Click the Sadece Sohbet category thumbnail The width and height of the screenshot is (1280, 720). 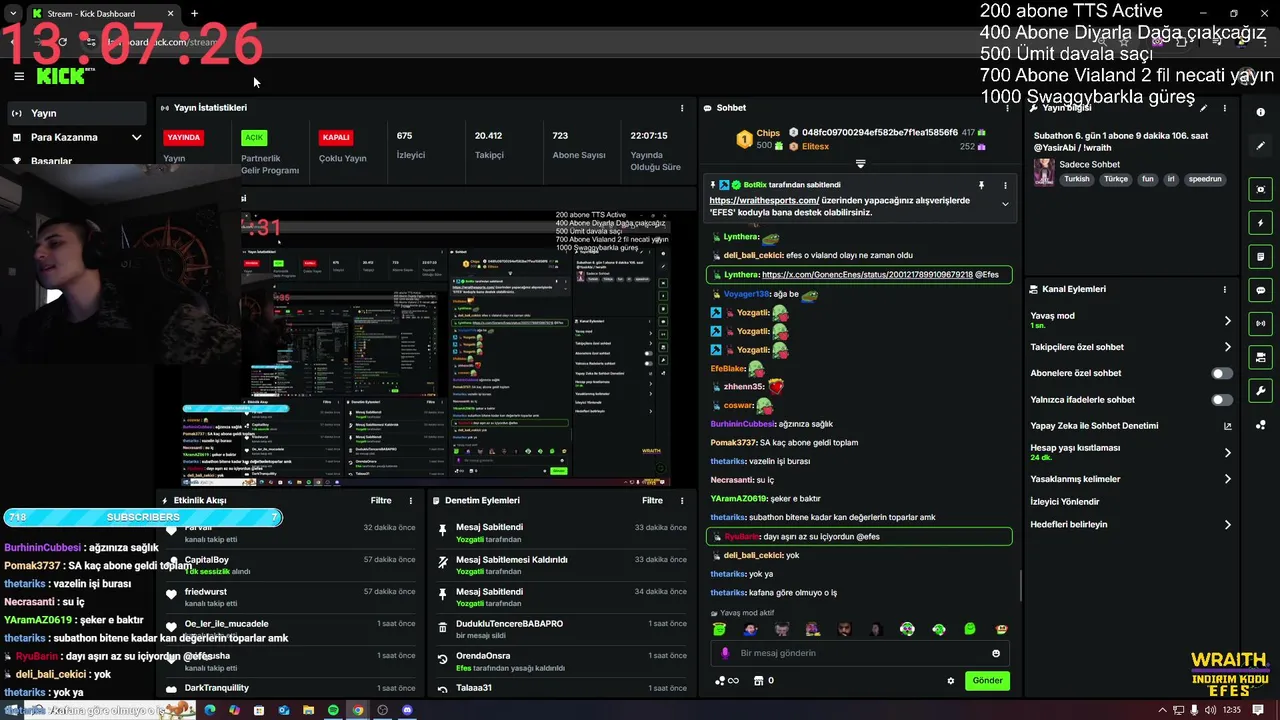click(1044, 171)
